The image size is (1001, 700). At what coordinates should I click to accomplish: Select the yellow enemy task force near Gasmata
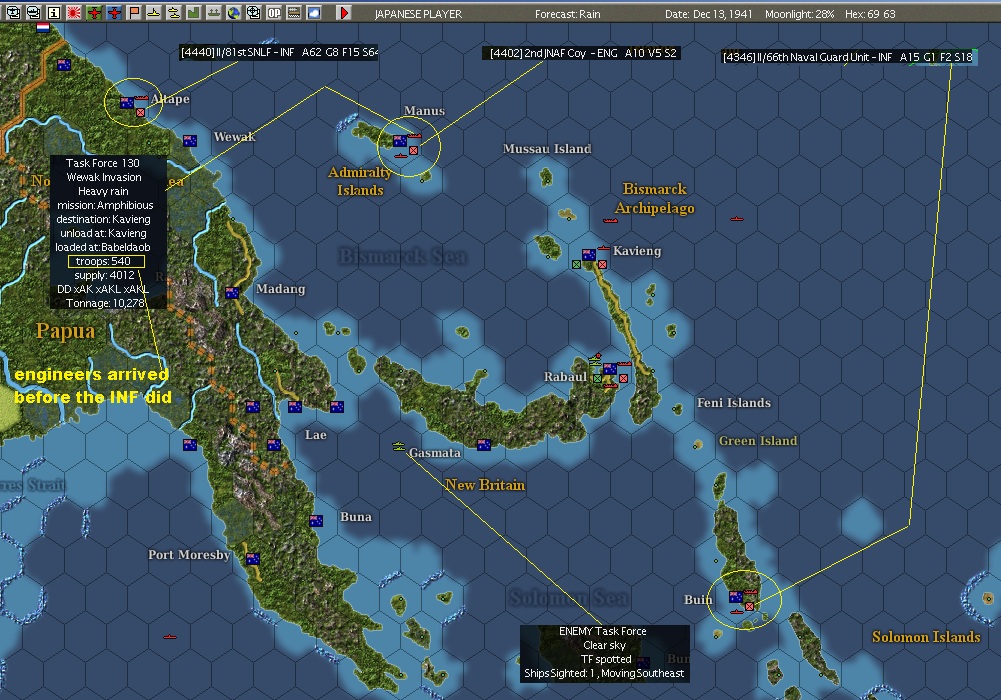399,447
